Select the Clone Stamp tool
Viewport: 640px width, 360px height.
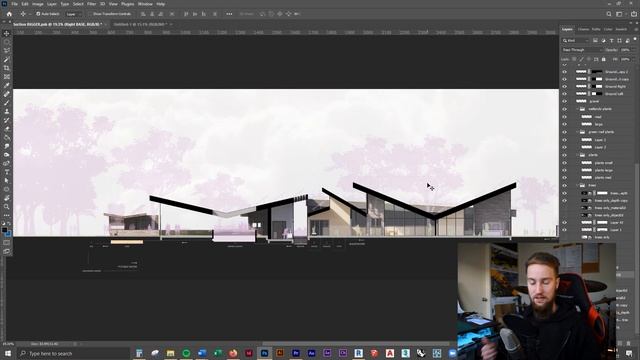click(x=7, y=111)
